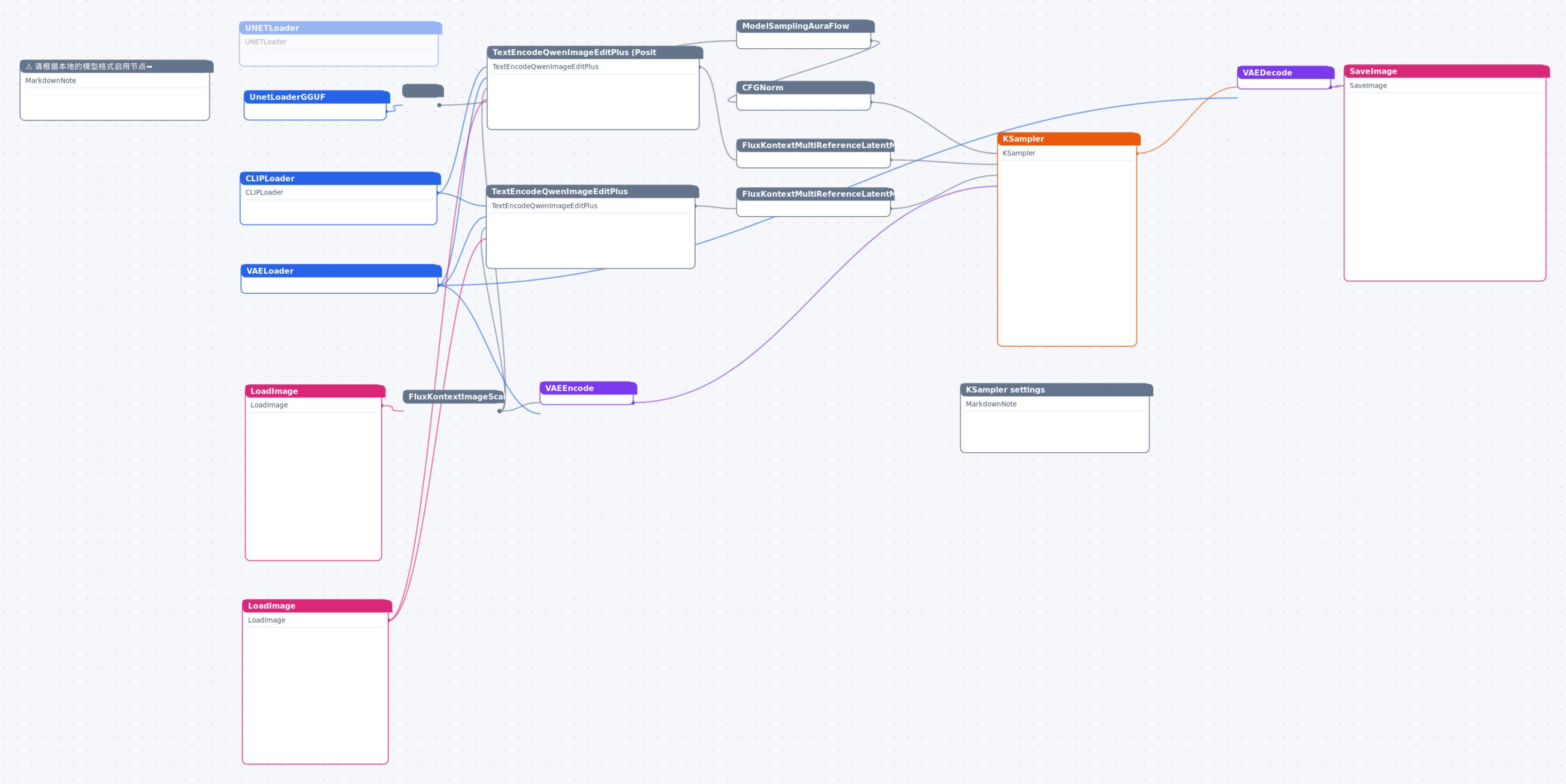Click body label inside the TextEncodeQwenImageEditPlus (Posit node
Image resolution: width=1566 pixels, height=784 pixels.
pos(545,67)
